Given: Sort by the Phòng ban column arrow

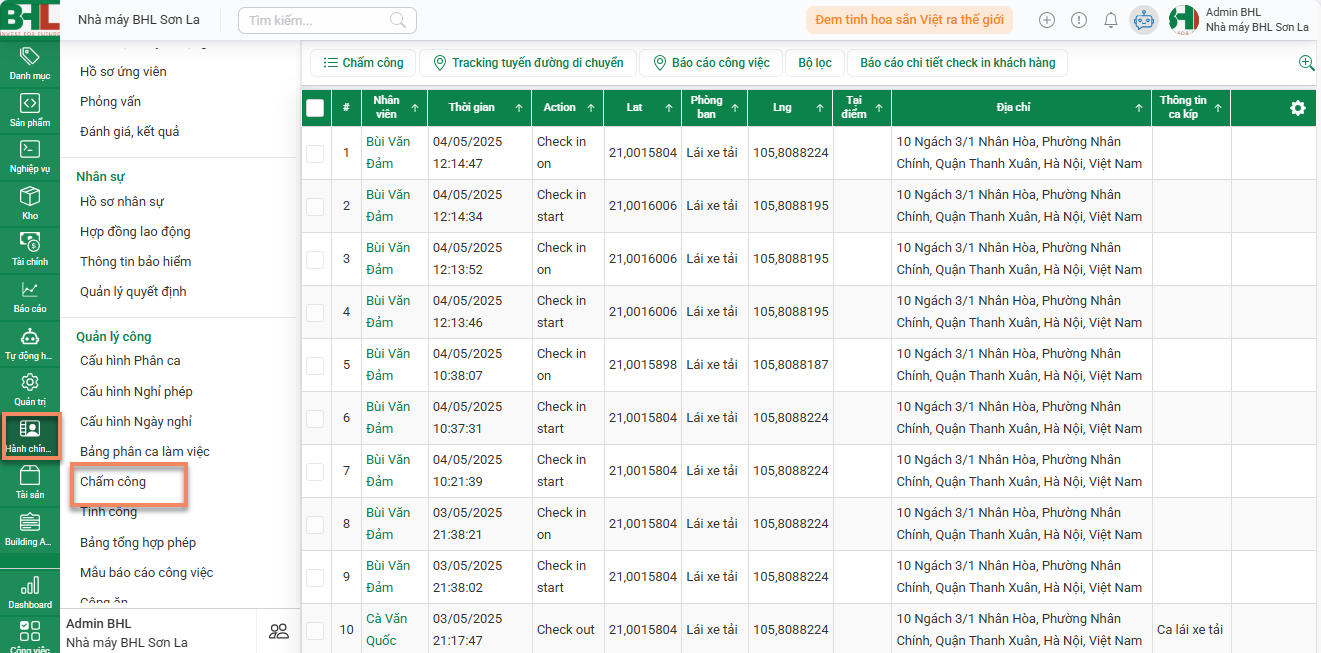Looking at the screenshot, I should [736, 108].
